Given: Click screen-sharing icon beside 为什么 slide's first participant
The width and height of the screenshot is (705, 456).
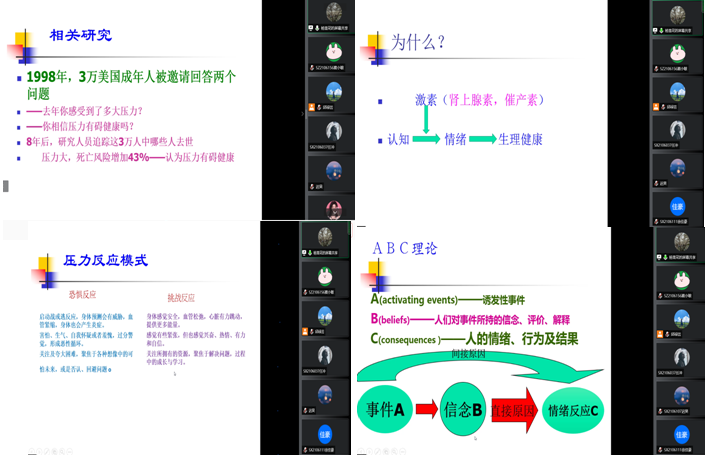Looking at the screenshot, I should coord(655,30).
